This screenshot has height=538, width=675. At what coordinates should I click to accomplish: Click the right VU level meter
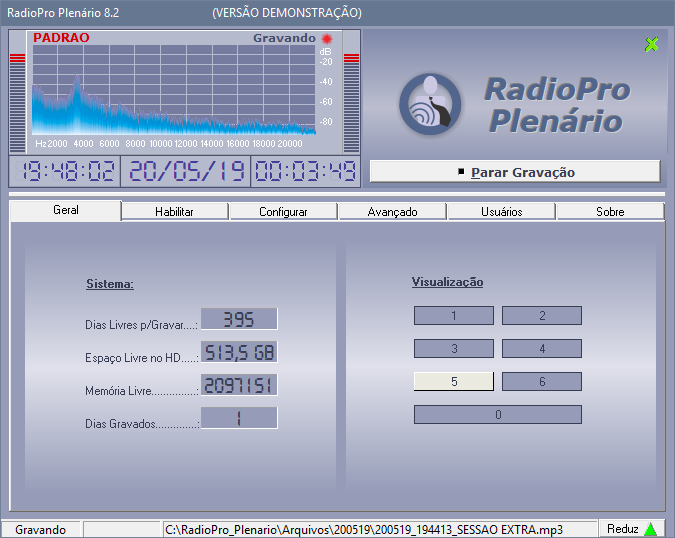351,102
